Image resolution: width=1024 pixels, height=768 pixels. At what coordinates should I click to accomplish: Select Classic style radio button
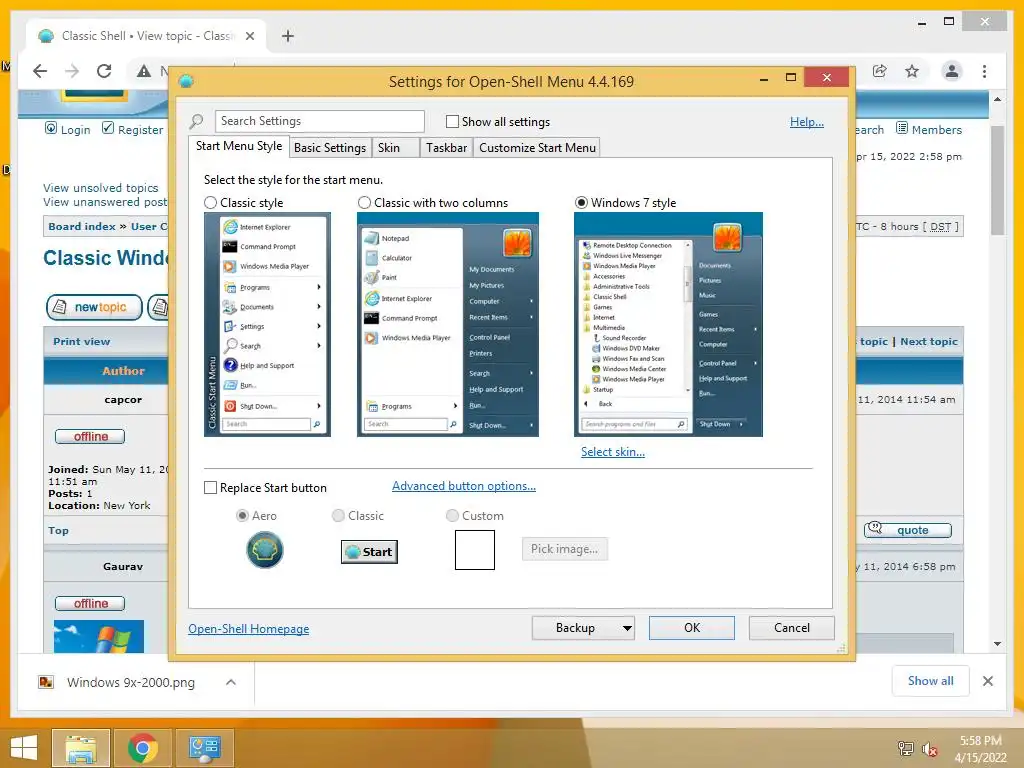(x=210, y=202)
